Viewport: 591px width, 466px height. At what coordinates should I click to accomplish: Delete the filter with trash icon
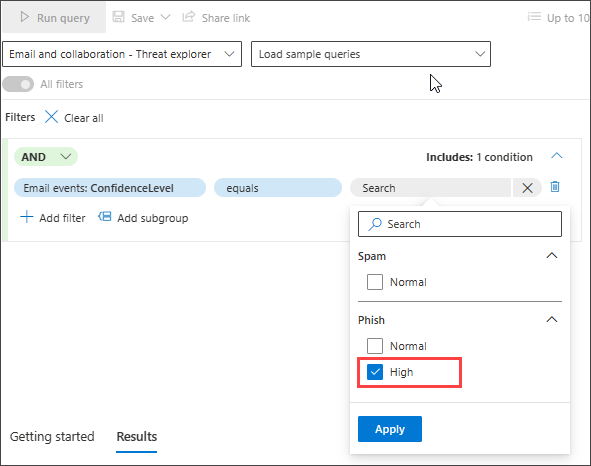click(x=555, y=187)
